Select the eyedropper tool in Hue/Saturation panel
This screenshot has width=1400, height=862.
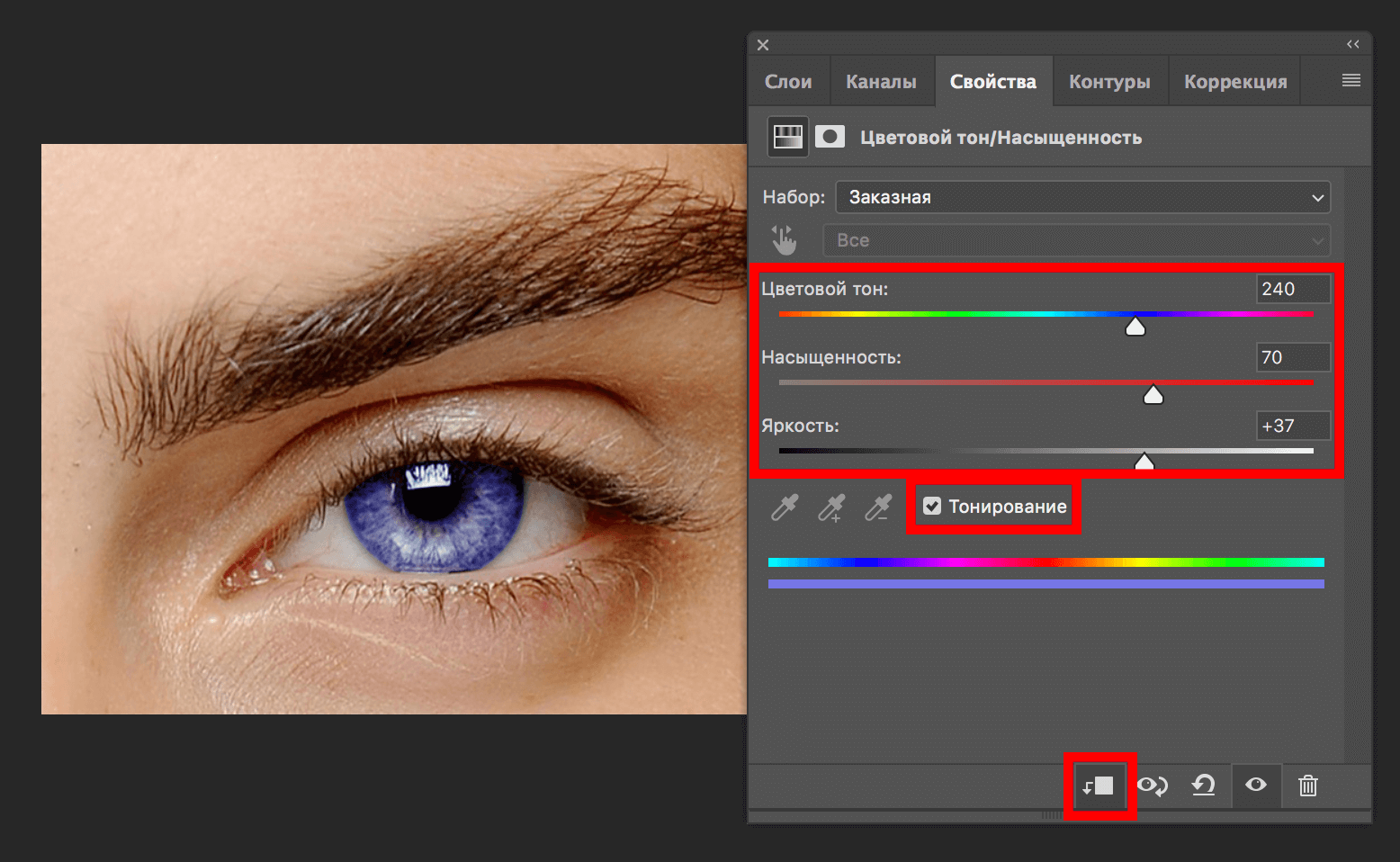pyautogui.click(x=785, y=507)
